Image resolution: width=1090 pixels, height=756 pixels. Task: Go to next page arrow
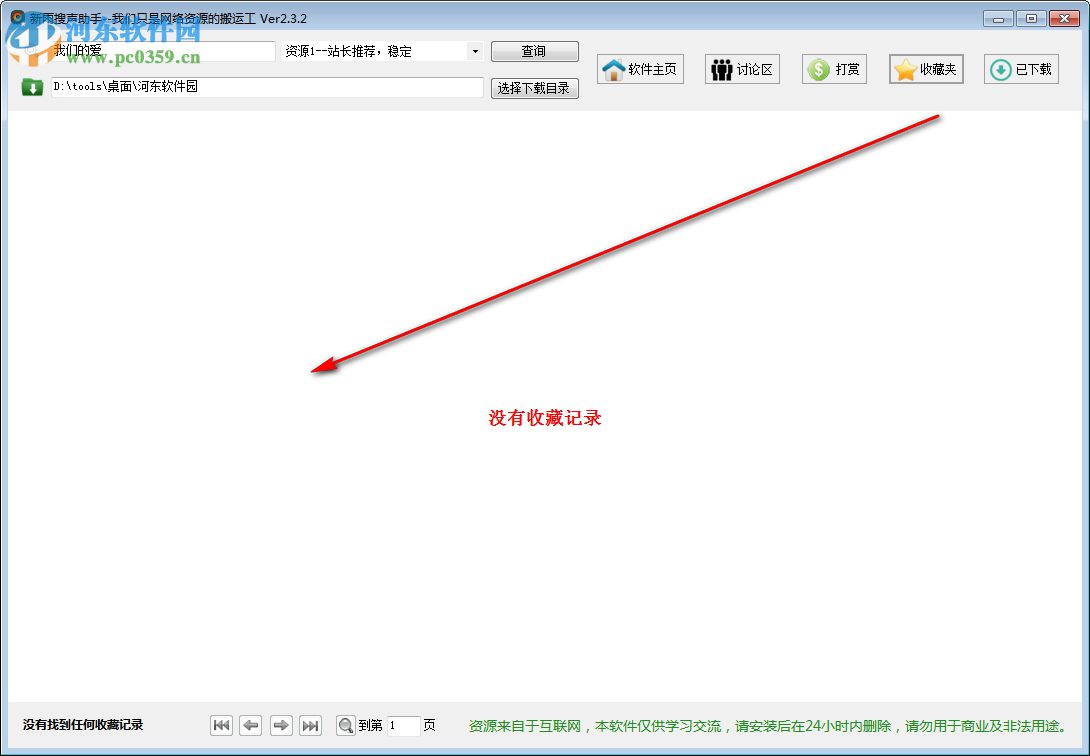(281, 725)
